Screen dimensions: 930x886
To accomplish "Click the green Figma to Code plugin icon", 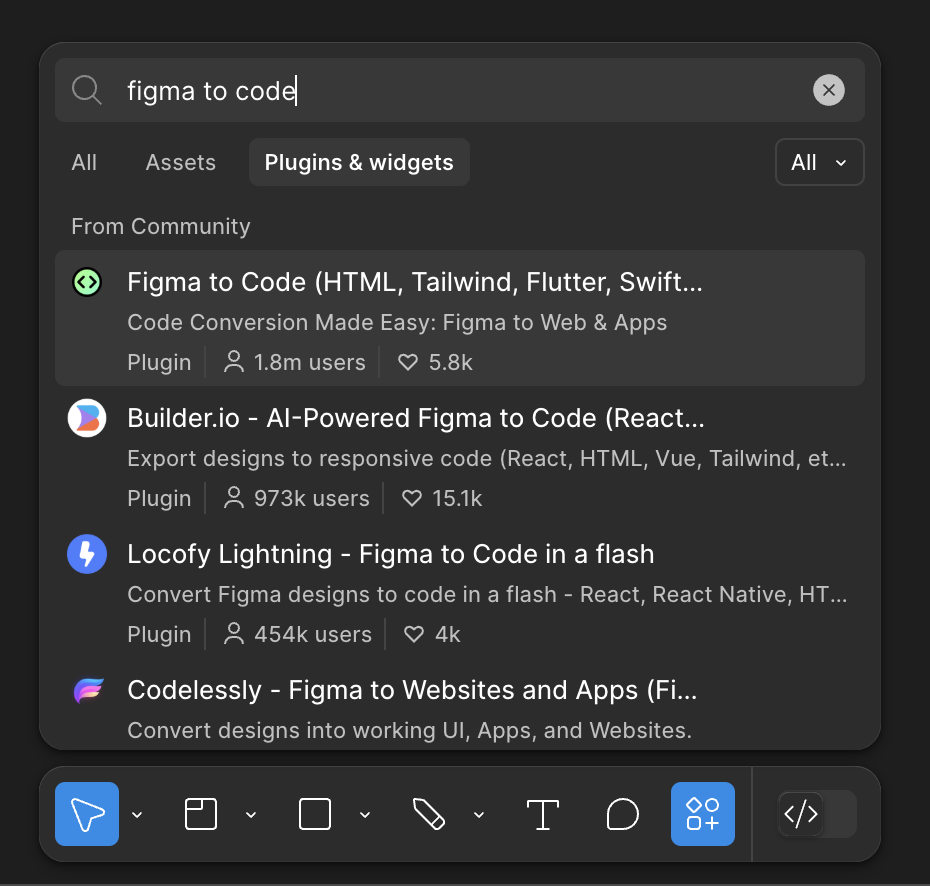I will point(87,282).
